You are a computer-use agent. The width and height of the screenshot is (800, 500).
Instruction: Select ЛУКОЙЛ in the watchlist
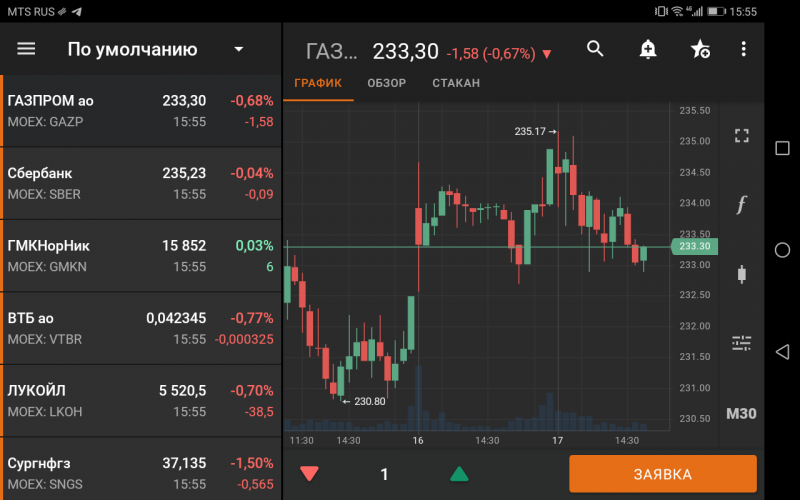click(140, 400)
